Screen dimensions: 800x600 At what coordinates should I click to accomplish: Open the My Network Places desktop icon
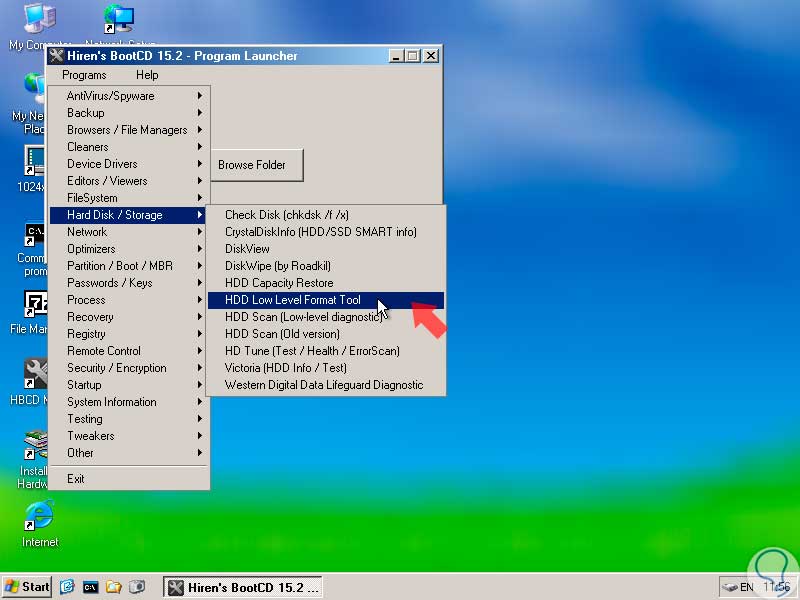click(35, 87)
